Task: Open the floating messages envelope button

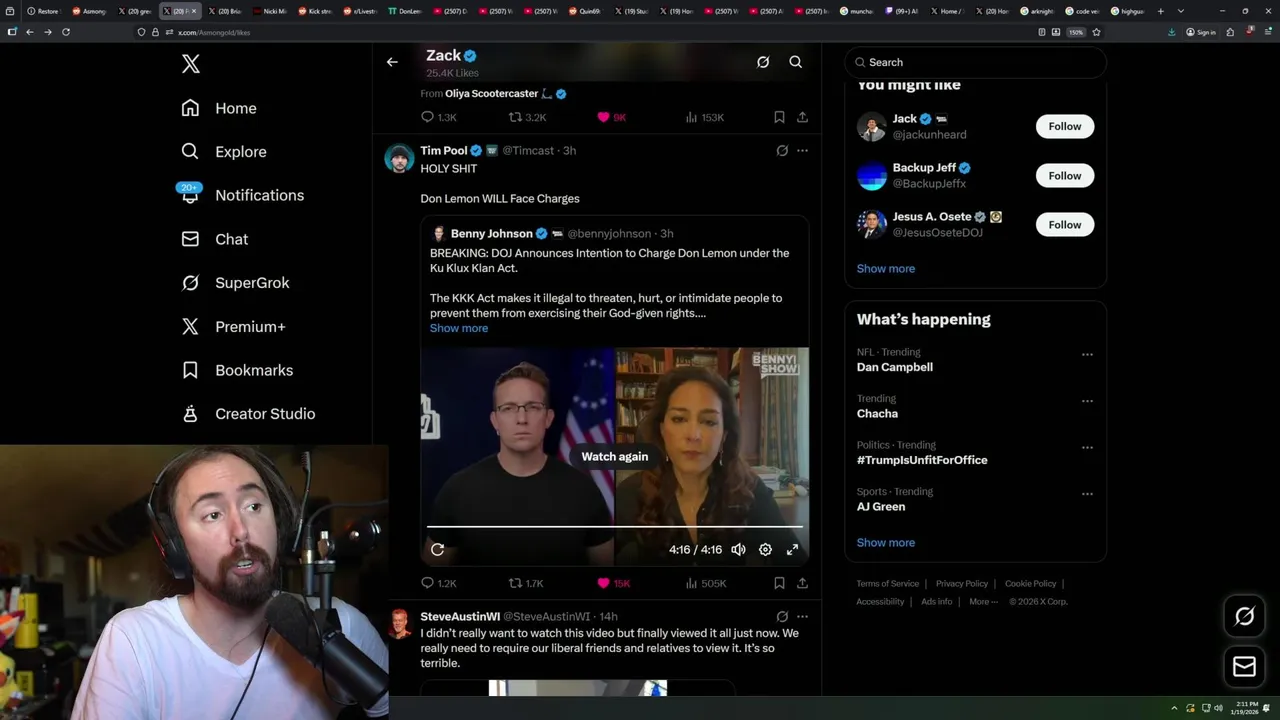Action: pos(1244,667)
